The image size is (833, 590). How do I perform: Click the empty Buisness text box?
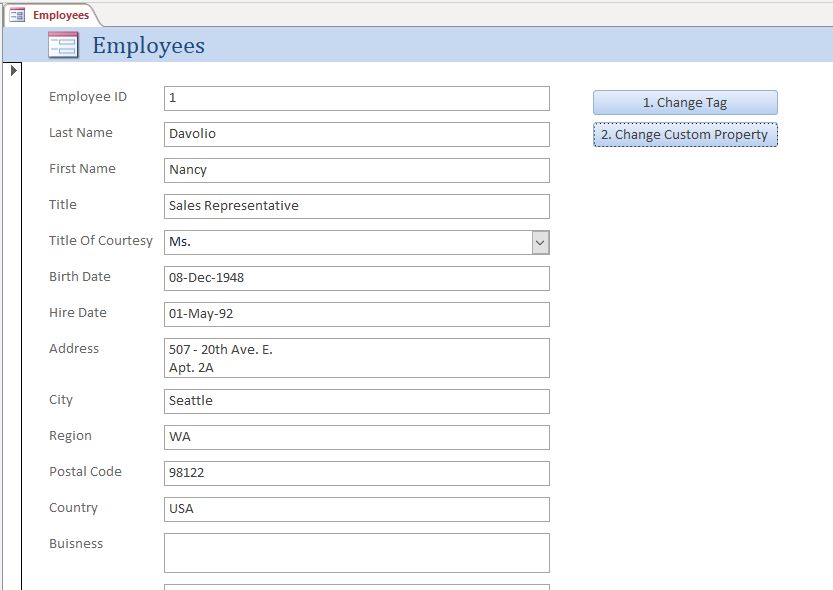point(356,552)
